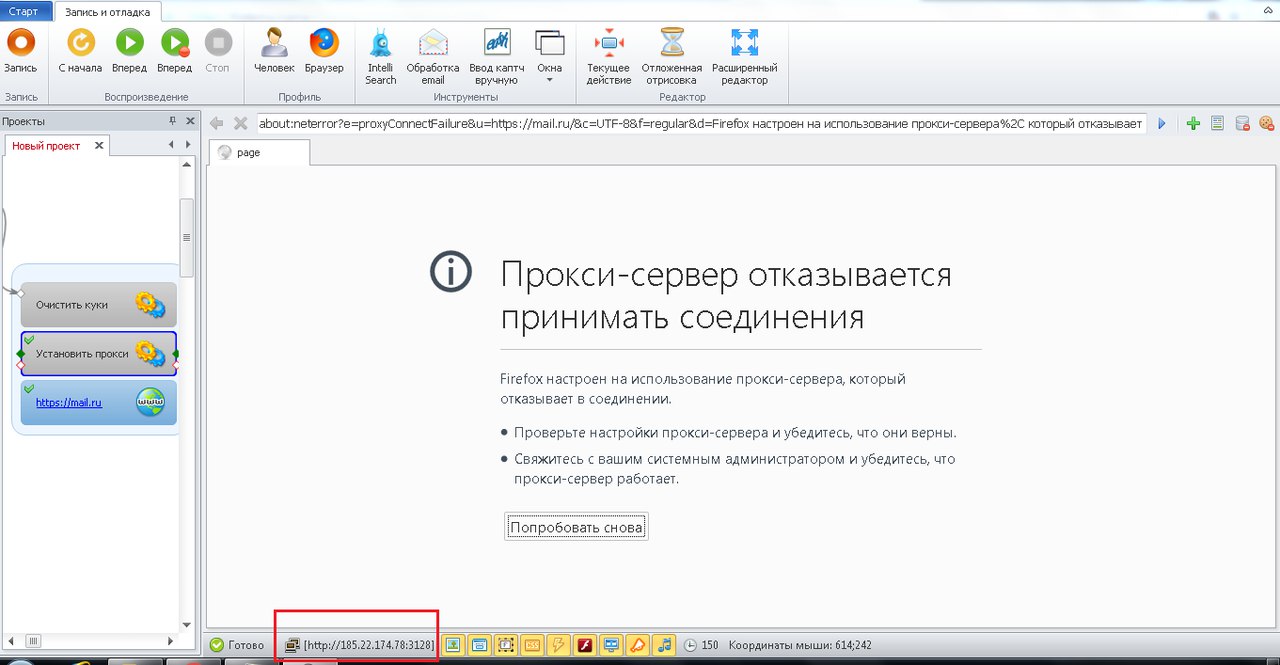Toggle JavaScript lightning icon in status bar
The image size is (1280, 665).
[x=559, y=645]
